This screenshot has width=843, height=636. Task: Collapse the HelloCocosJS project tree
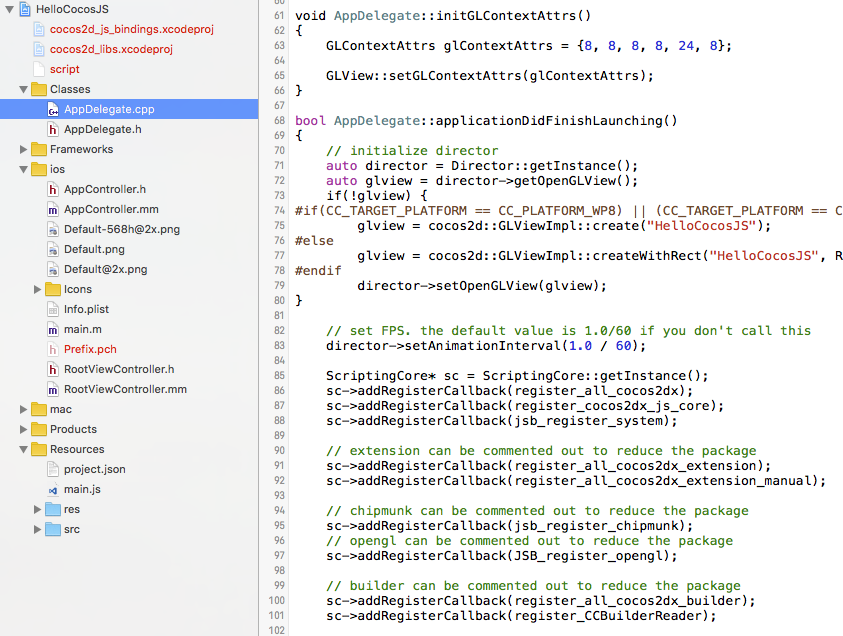pyautogui.click(x=10, y=9)
